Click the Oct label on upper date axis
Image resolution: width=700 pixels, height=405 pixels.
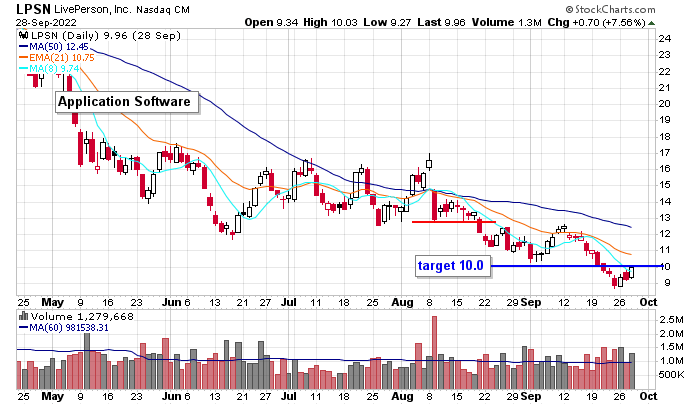point(648,302)
